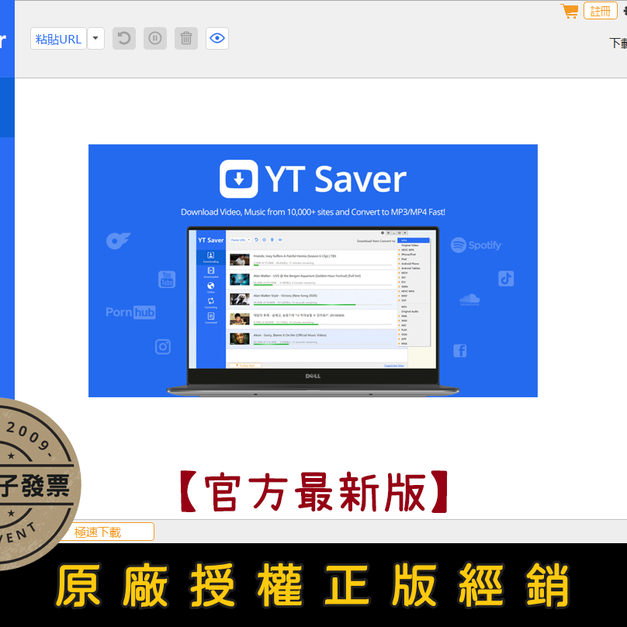Open the dropdown arrow beside 粘貼URL
This screenshot has width=627, height=627.
pos(96,39)
